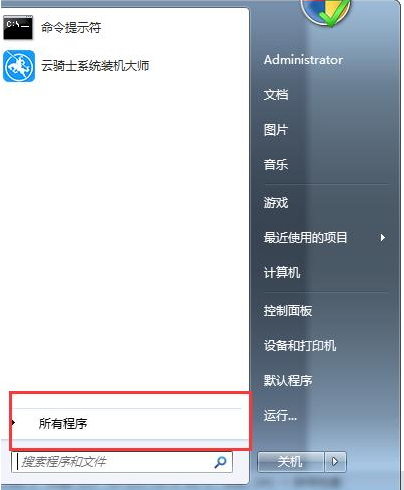This screenshot has width=404, height=490.
Task: Open 所有程序 list
Action: tap(63, 424)
